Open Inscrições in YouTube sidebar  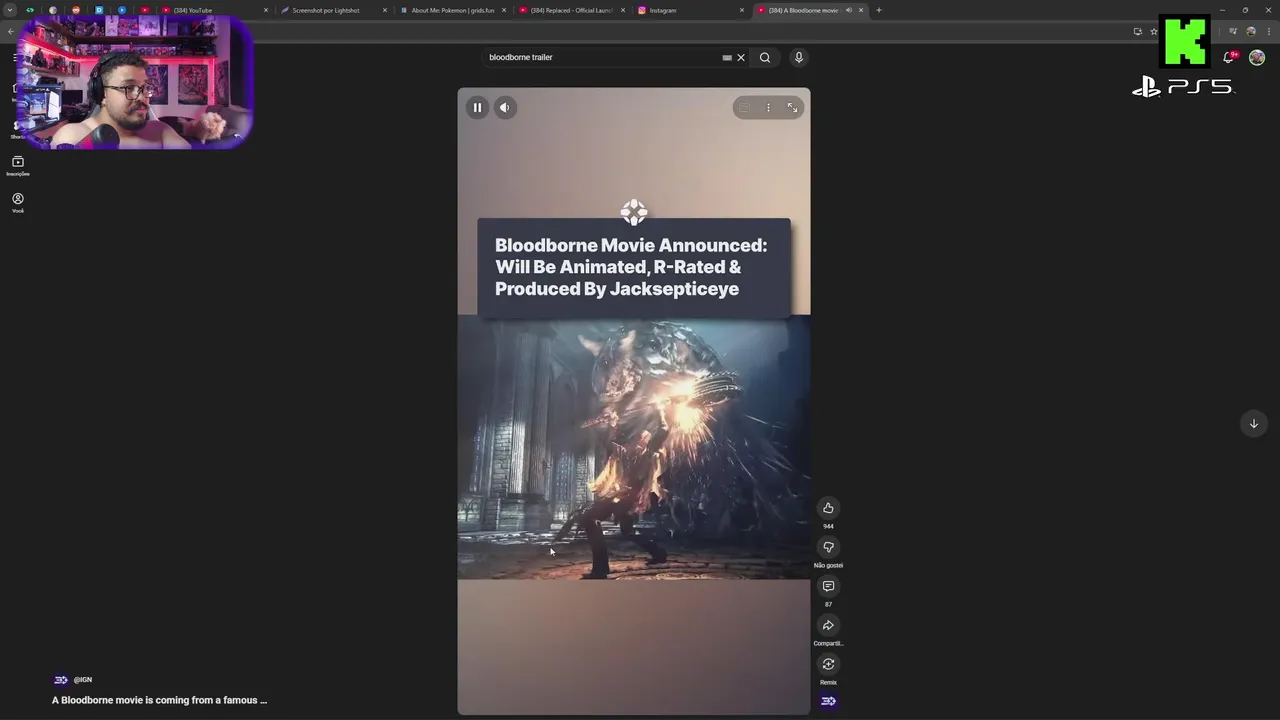click(18, 166)
